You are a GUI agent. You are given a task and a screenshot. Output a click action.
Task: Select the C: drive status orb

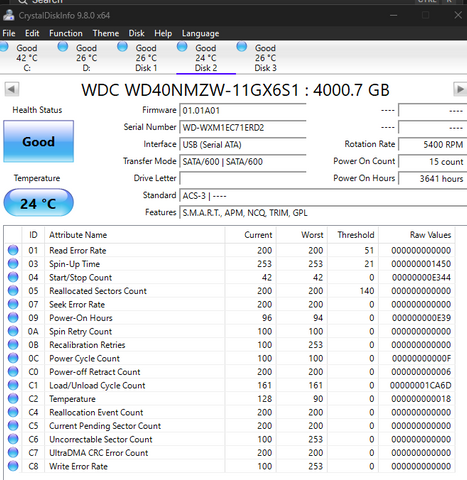coord(4,46)
